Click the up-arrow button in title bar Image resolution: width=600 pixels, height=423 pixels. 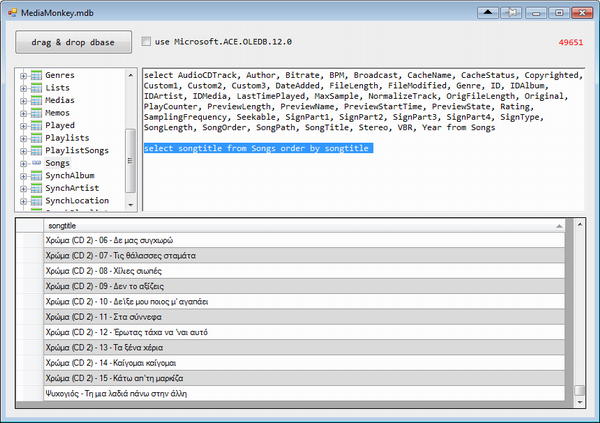coord(488,13)
